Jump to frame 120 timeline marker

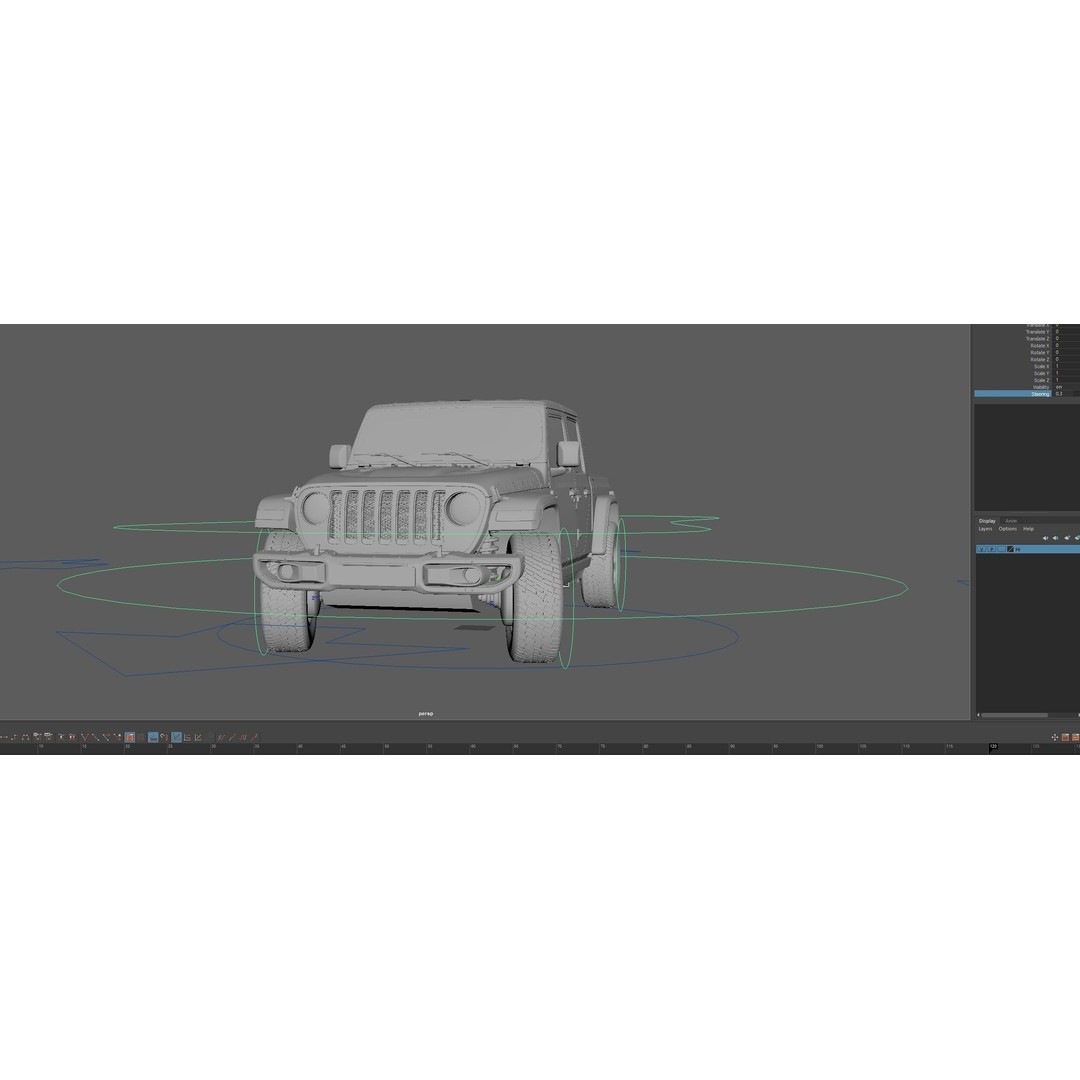[x=993, y=747]
